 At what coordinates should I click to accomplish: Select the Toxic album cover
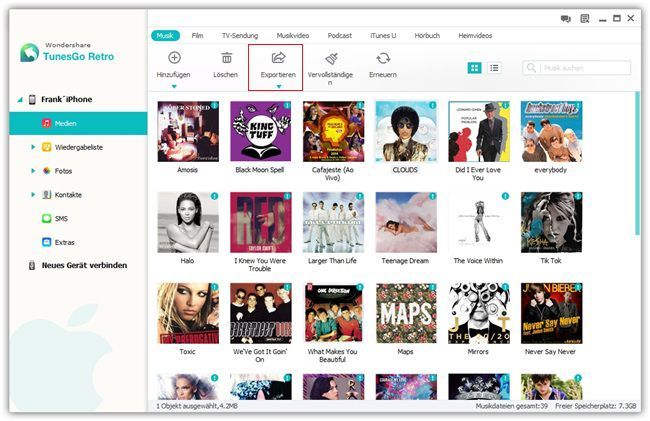point(188,313)
